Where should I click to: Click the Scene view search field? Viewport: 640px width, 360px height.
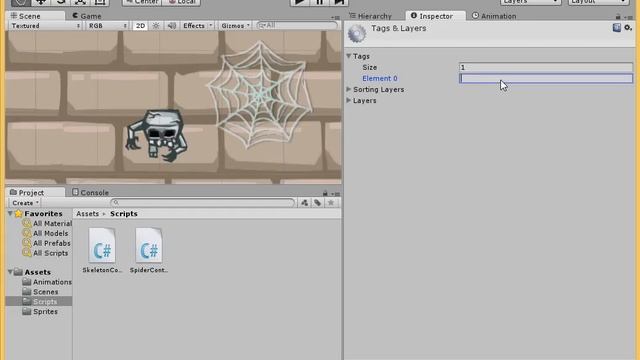click(x=298, y=25)
